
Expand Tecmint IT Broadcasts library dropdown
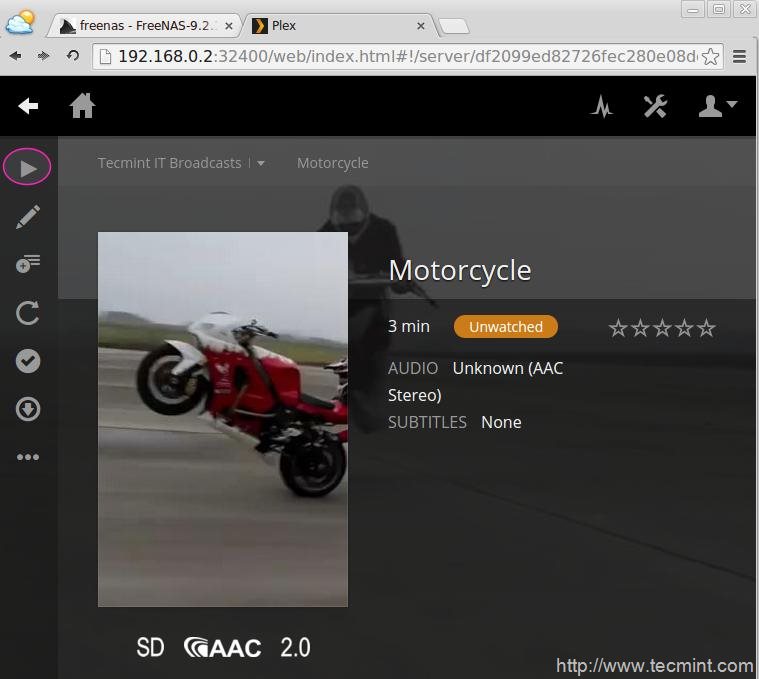point(261,163)
